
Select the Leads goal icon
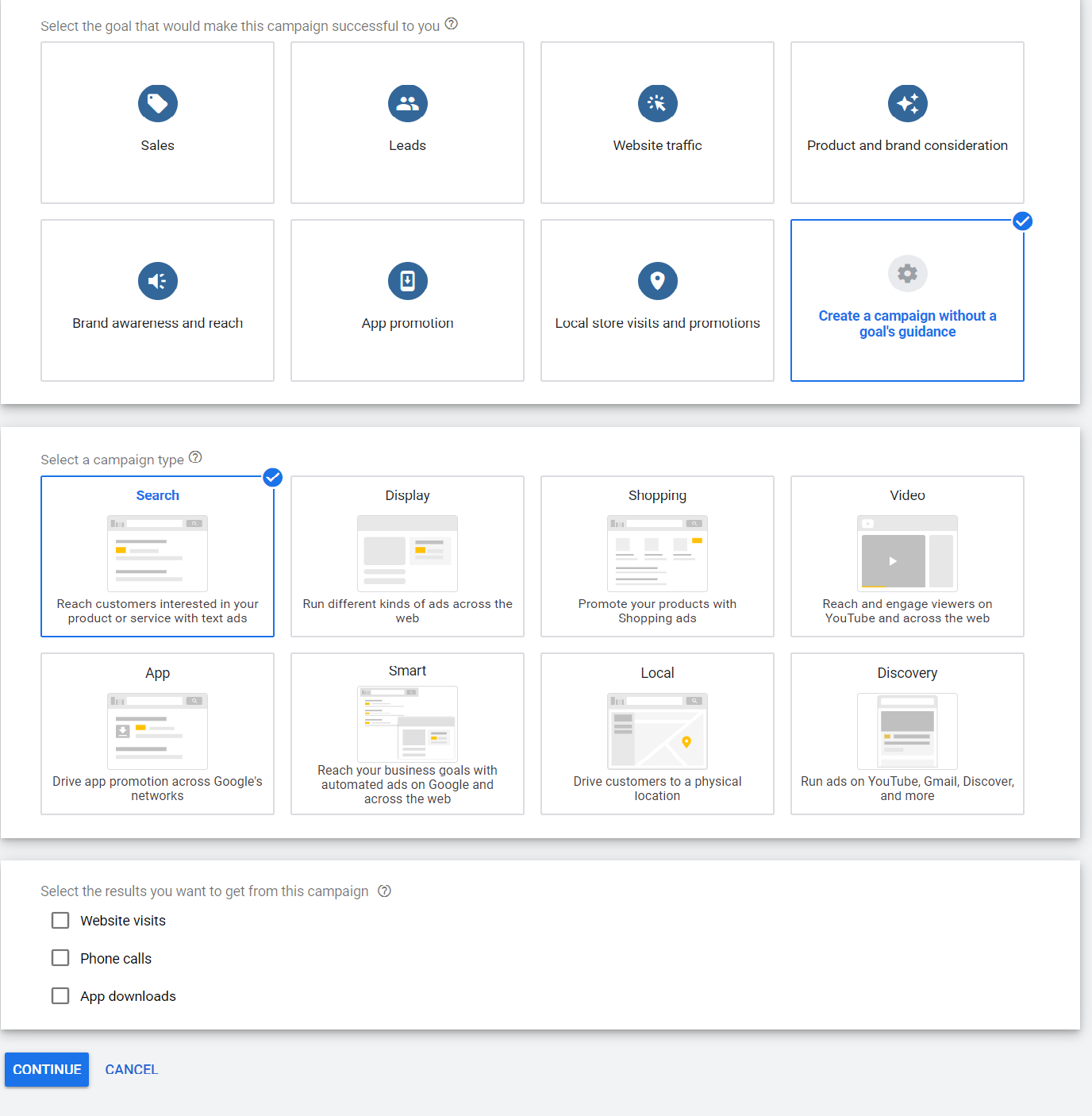[x=407, y=103]
